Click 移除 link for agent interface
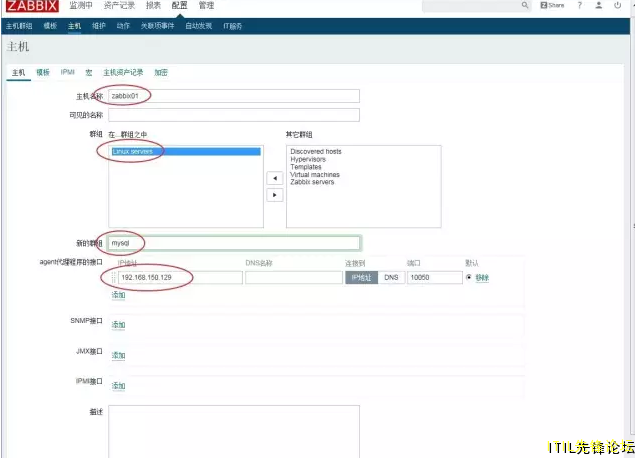This screenshot has width=635, height=458. click(482, 278)
